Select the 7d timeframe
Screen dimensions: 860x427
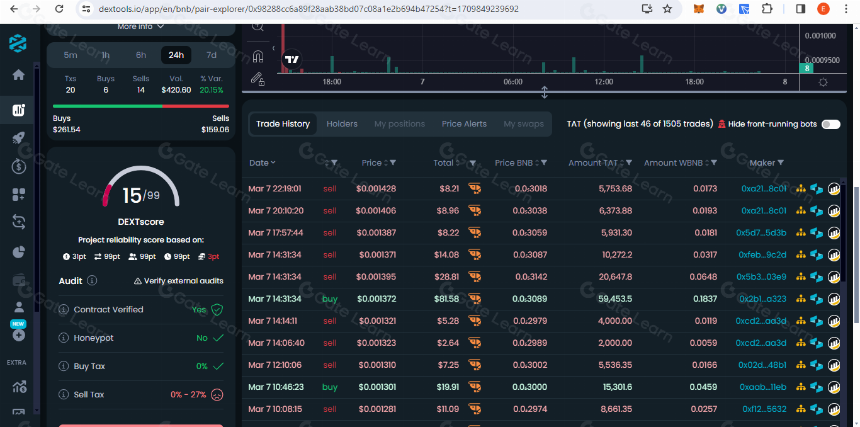pos(211,55)
